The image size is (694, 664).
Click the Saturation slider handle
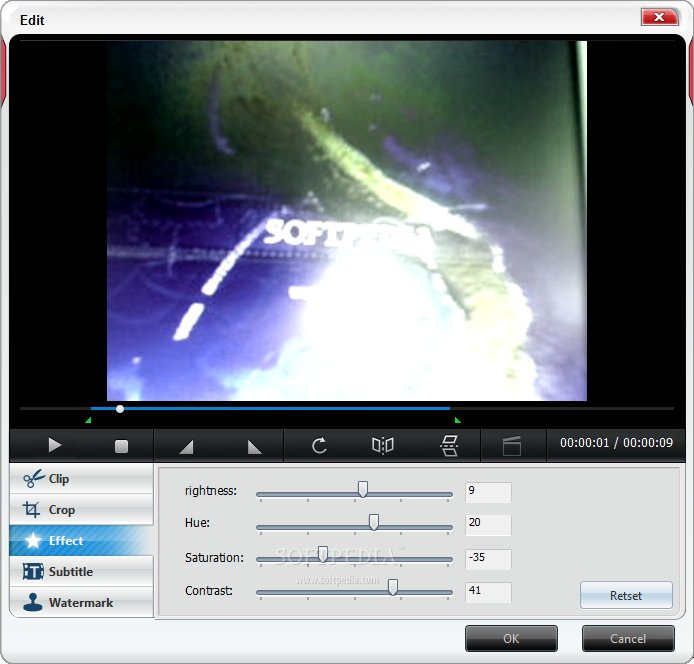[323, 554]
